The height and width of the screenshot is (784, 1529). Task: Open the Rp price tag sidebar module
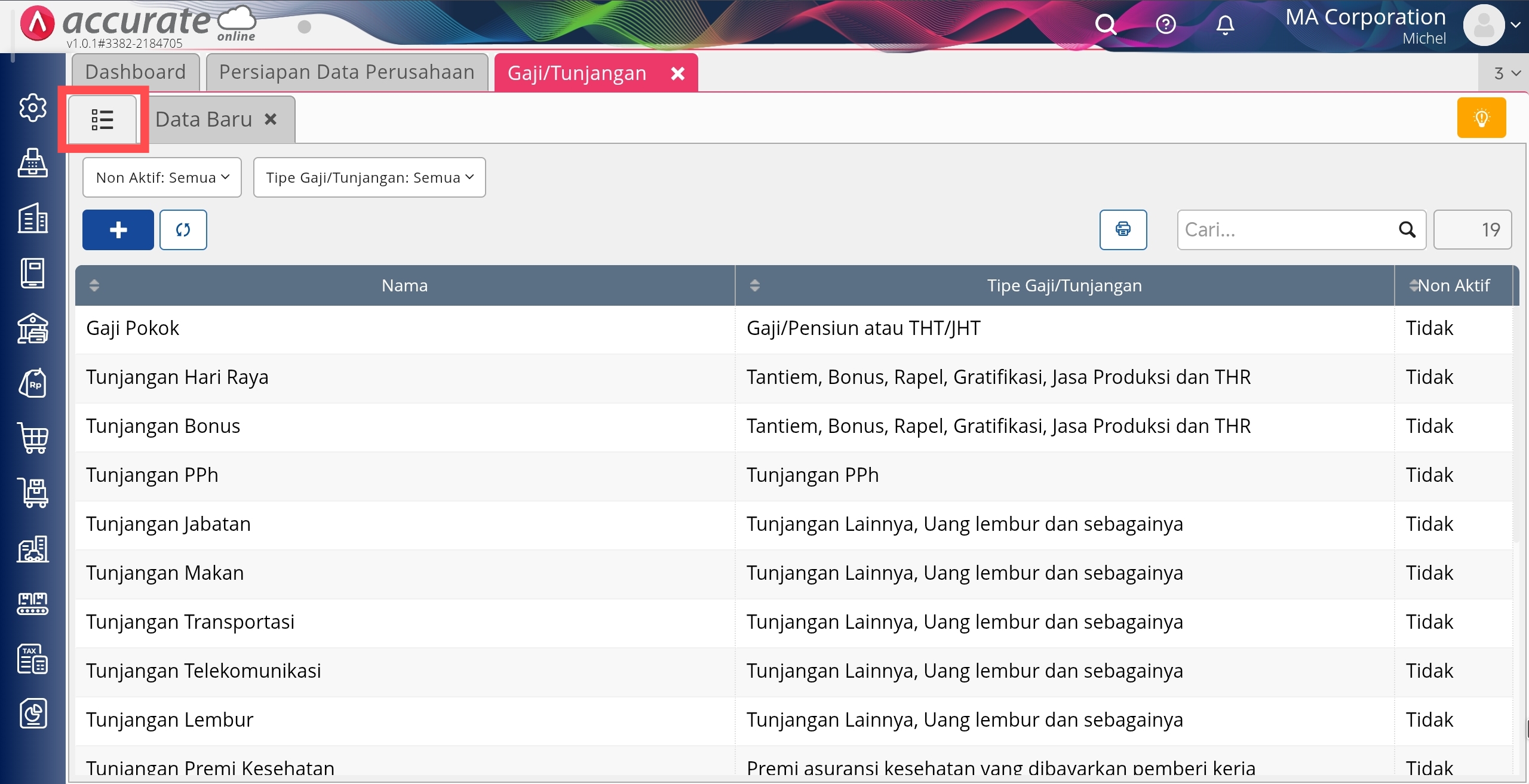(33, 383)
